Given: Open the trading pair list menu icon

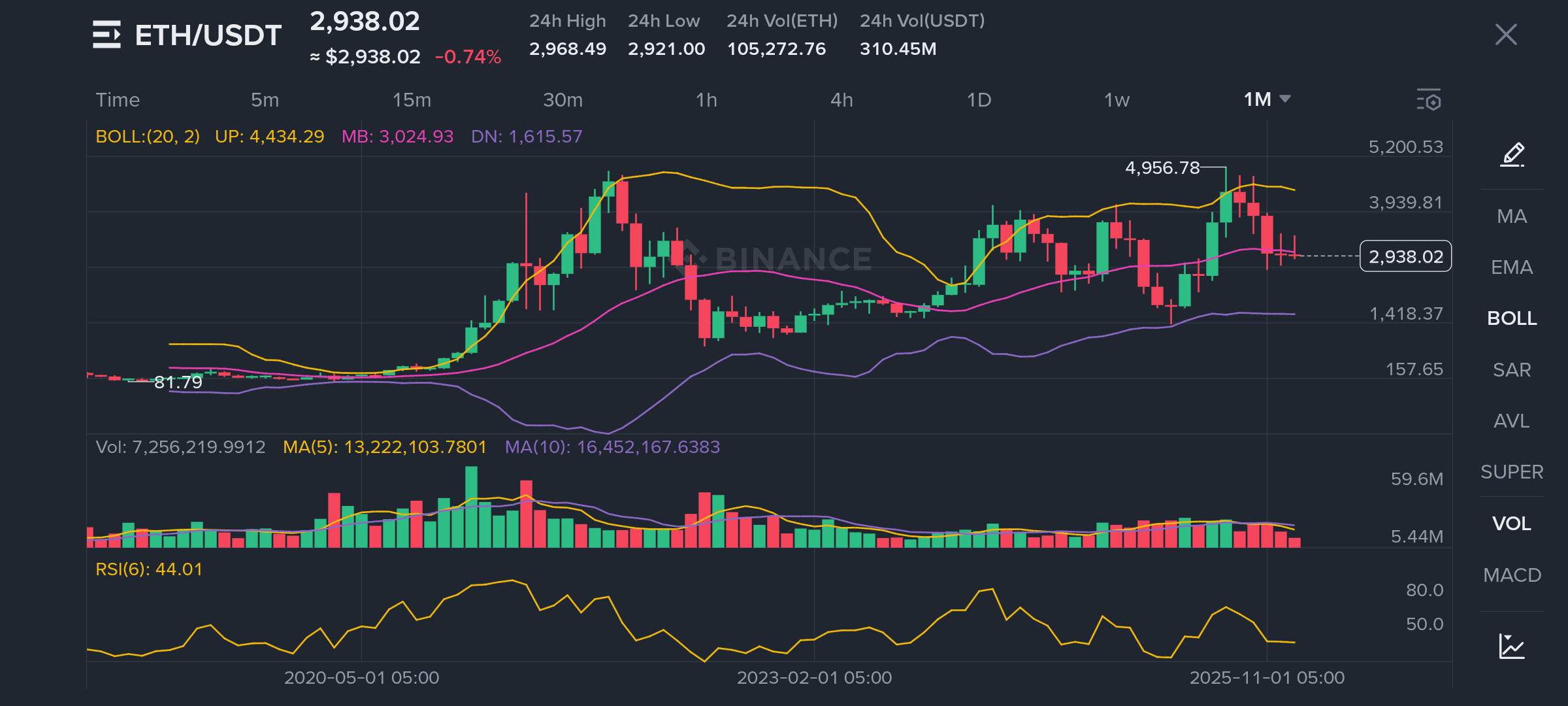Looking at the screenshot, I should point(106,35).
